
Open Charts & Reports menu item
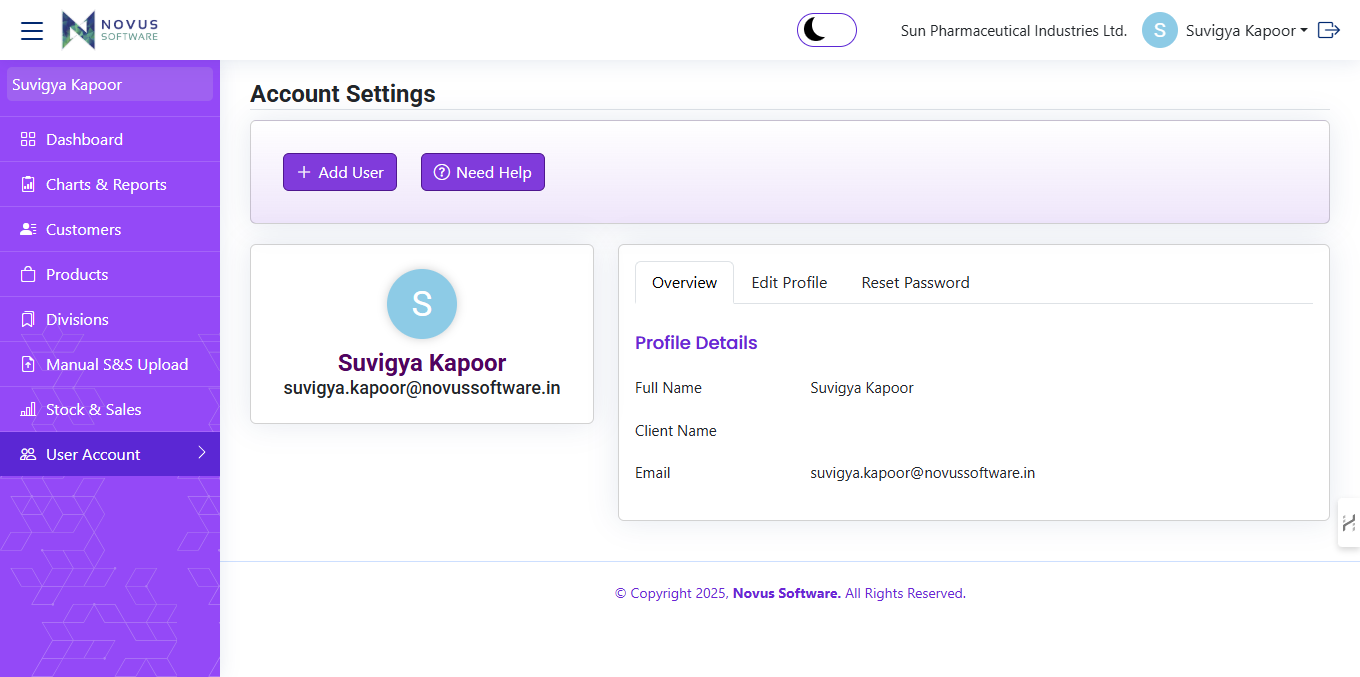(110, 184)
